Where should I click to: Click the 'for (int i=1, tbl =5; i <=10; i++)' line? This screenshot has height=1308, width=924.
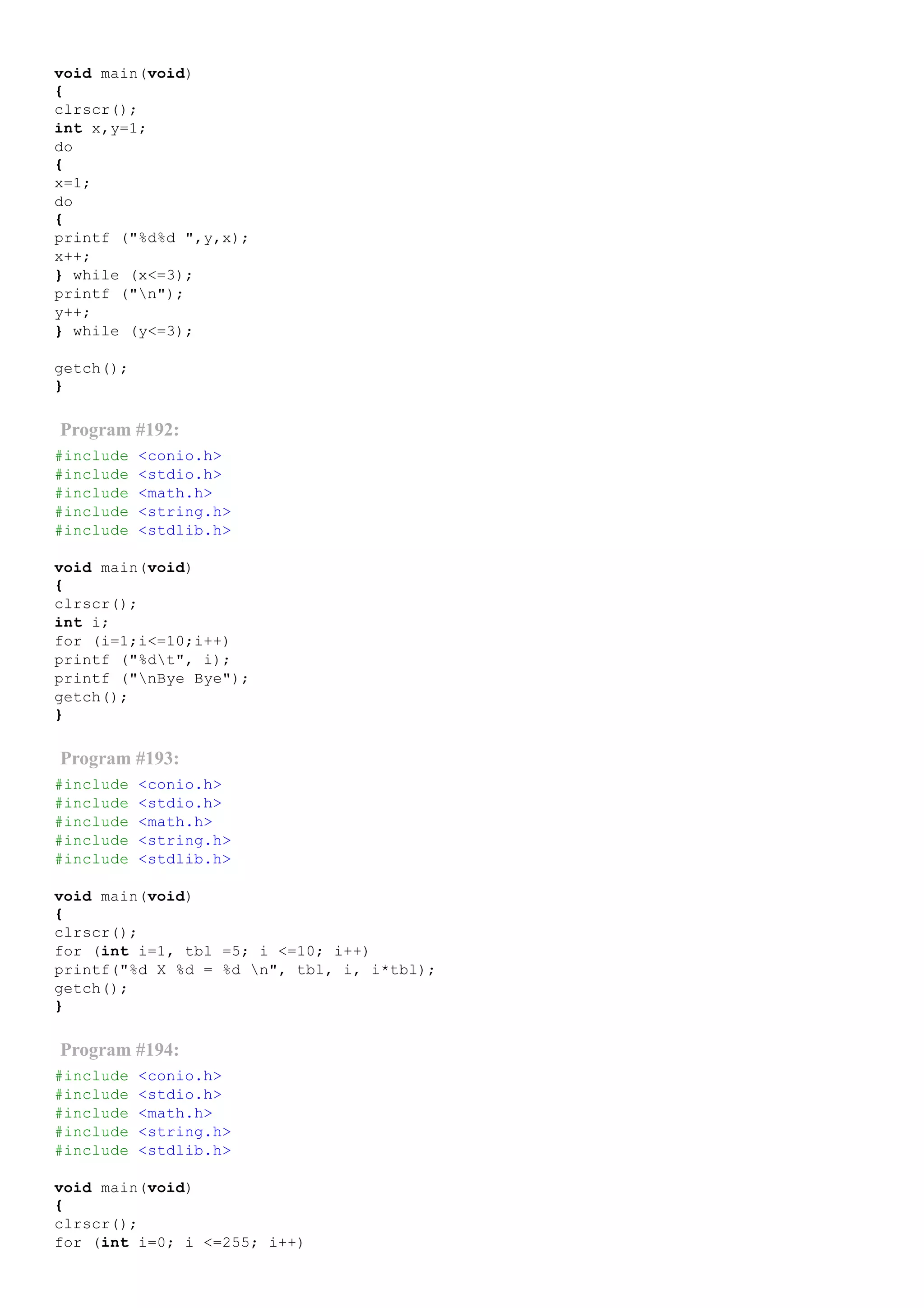(x=212, y=951)
